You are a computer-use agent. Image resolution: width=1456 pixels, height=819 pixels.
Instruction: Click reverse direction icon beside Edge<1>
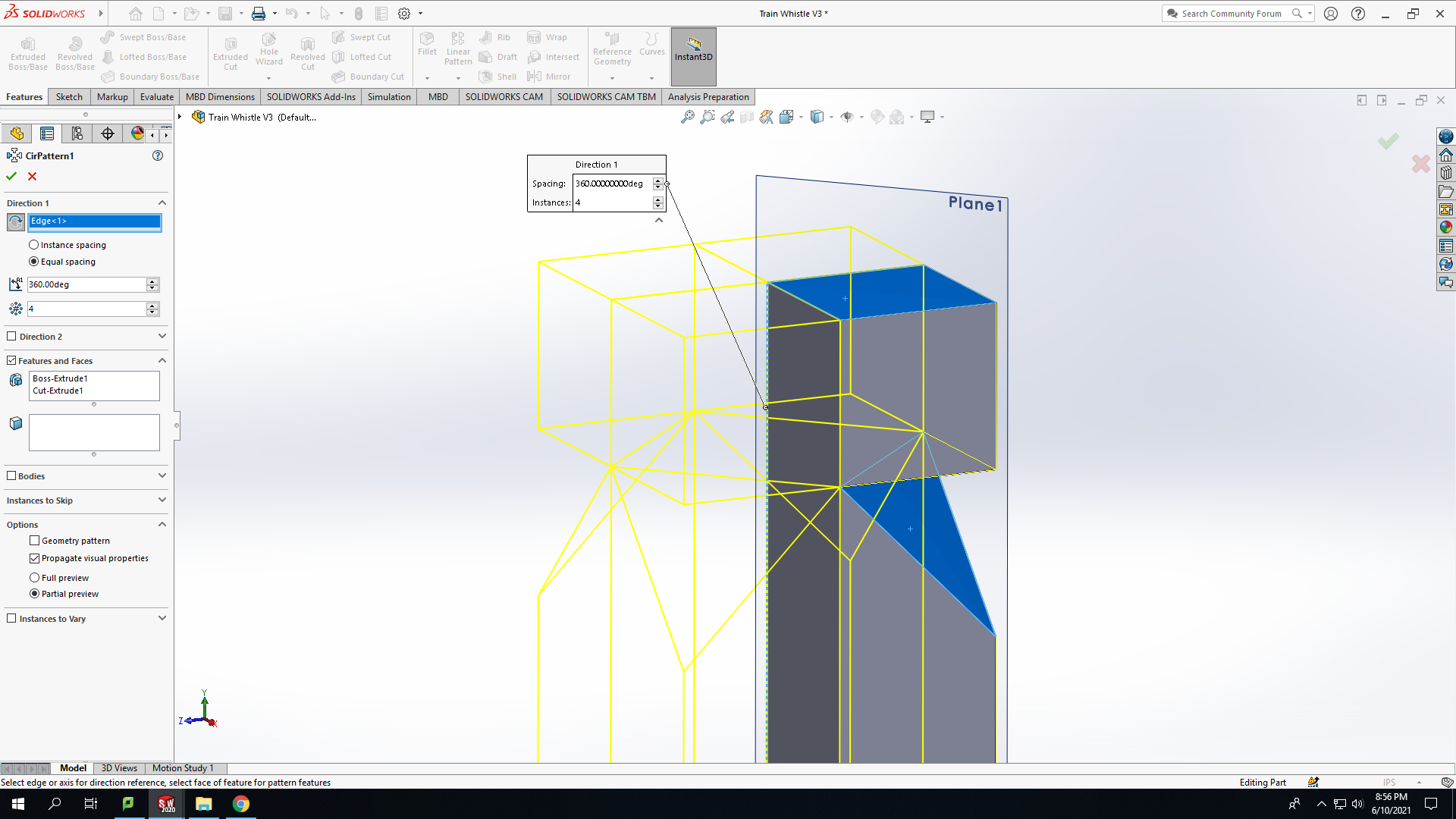click(15, 221)
